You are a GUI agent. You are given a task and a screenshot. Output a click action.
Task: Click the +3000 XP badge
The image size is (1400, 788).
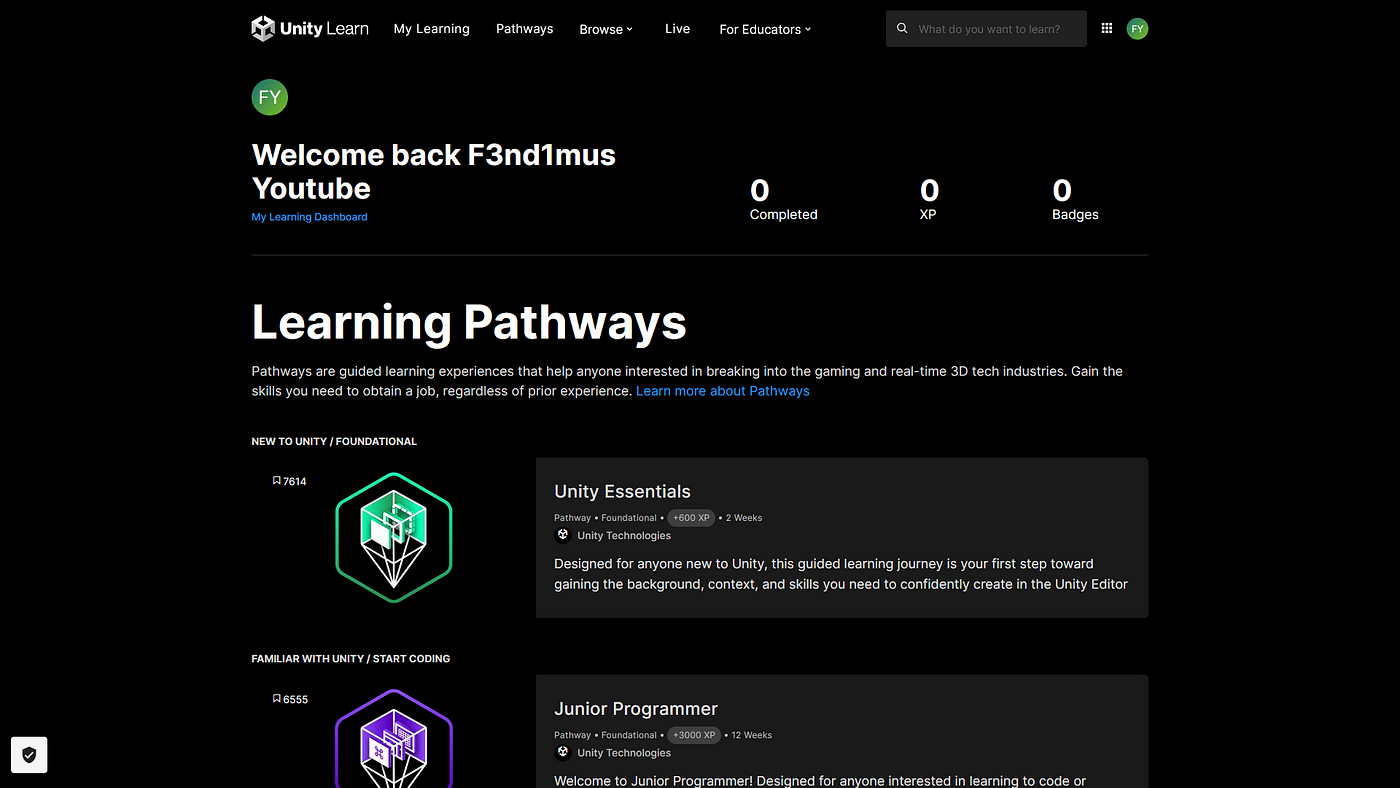(694, 735)
